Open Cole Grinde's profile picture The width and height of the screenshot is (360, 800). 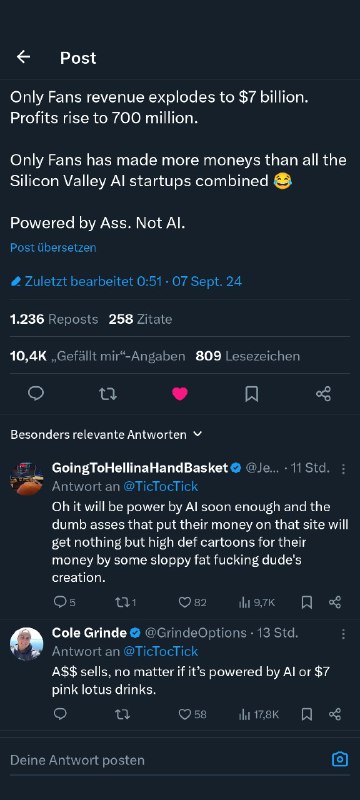(x=27, y=644)
